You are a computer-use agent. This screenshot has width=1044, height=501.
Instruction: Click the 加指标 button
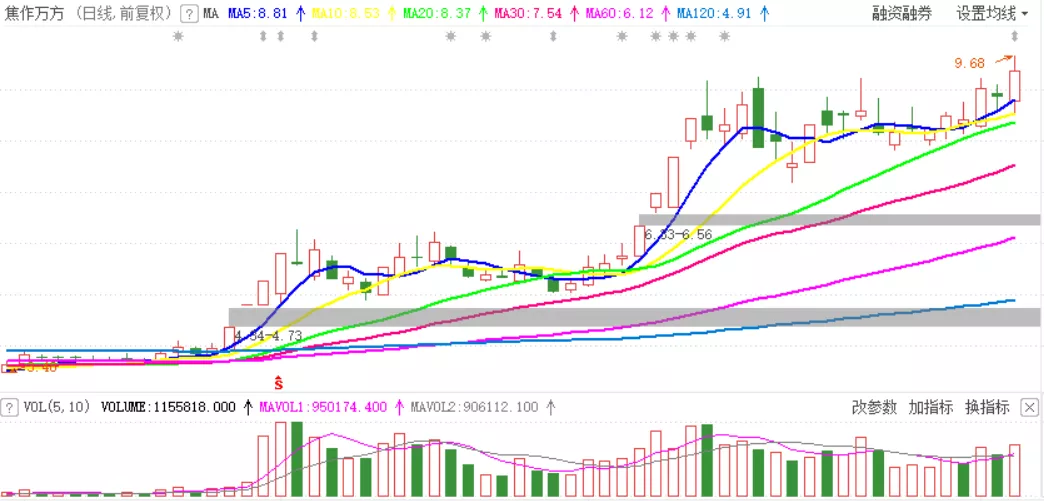pos(931,407)
